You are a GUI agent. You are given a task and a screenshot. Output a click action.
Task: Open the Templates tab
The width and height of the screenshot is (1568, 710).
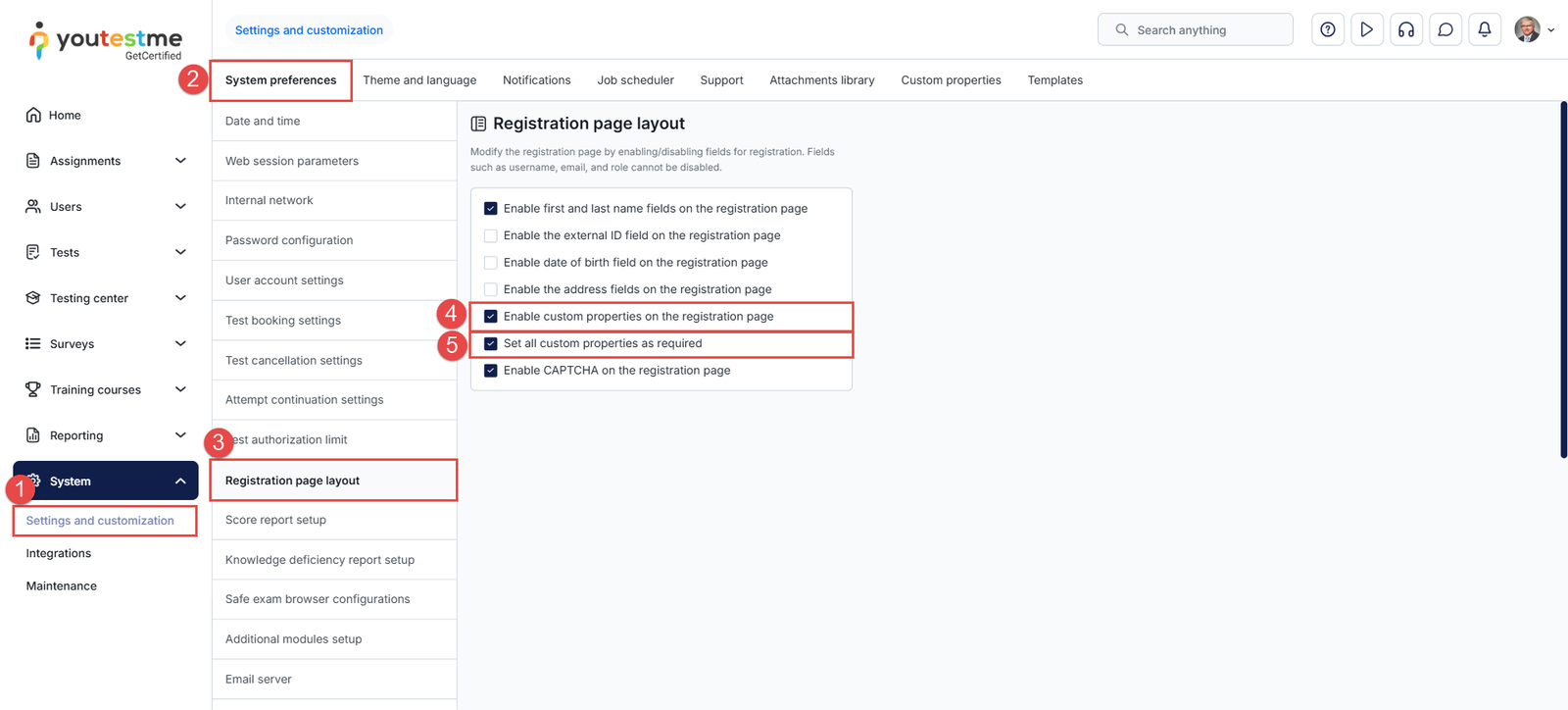click(1054, 79)
